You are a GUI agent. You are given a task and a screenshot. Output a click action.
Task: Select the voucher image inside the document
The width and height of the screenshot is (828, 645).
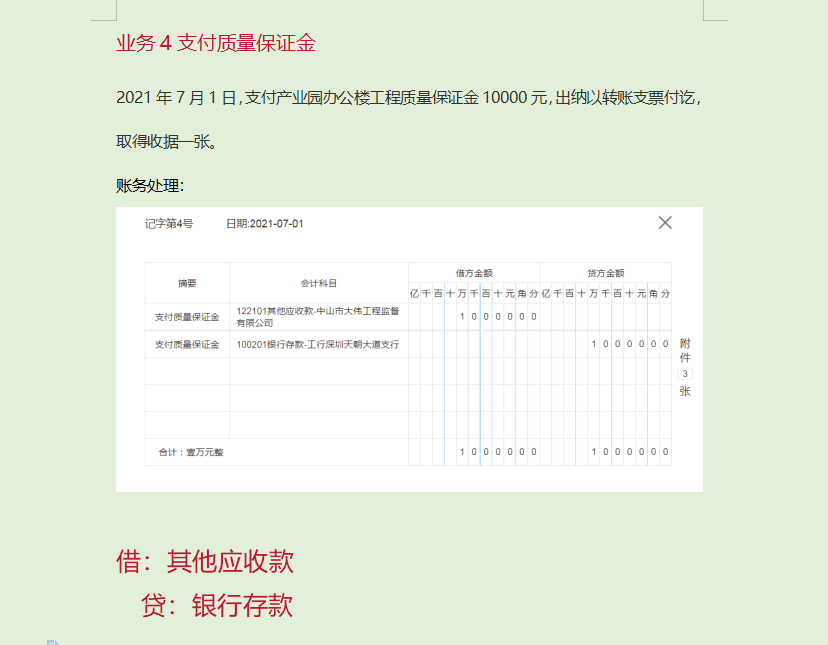[x=410, y=350]
